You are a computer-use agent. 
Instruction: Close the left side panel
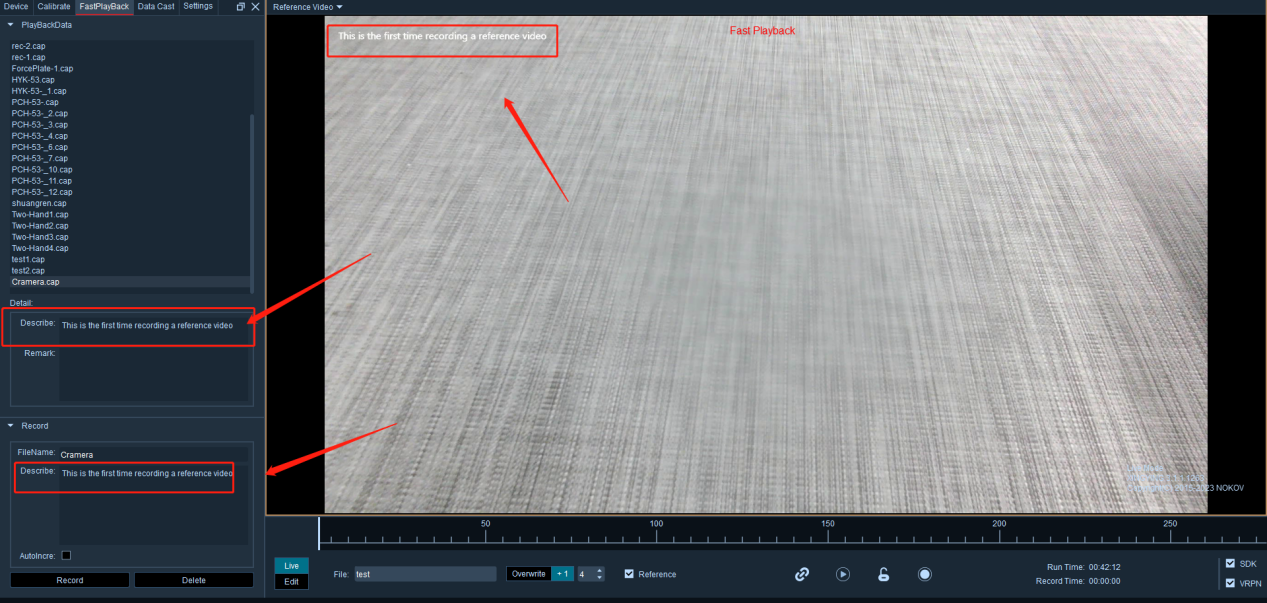point(255,7)
